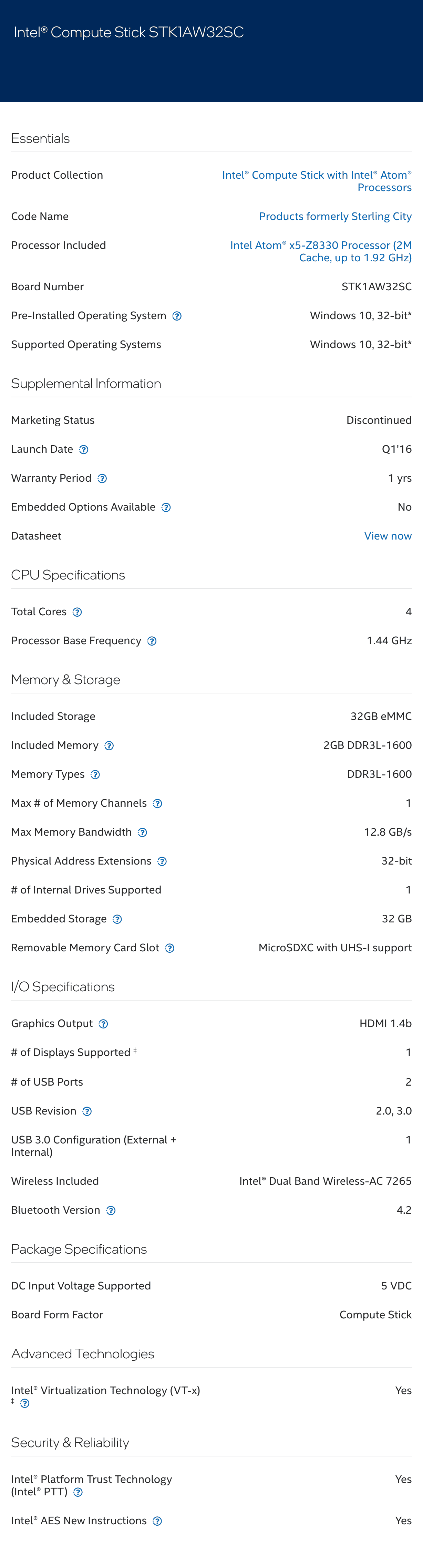
Task: Show USB Revision help icon
Action: 87,1111
